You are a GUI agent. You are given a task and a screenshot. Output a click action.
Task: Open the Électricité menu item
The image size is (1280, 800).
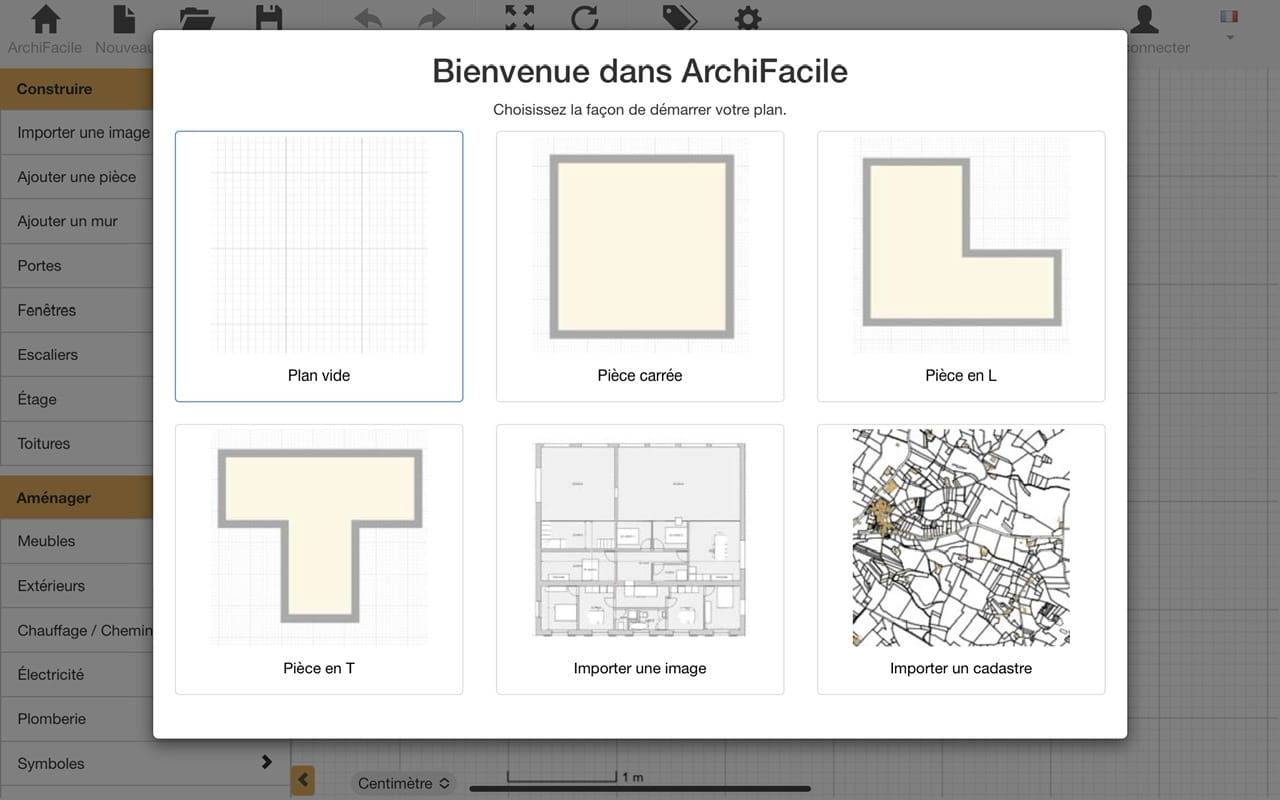pyautogui.click(x=77, y=674)
